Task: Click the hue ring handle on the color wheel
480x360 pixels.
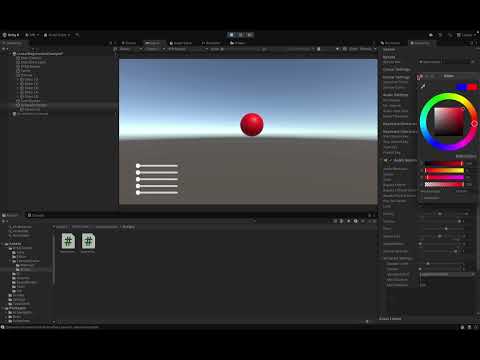Action: coord(474,124)
